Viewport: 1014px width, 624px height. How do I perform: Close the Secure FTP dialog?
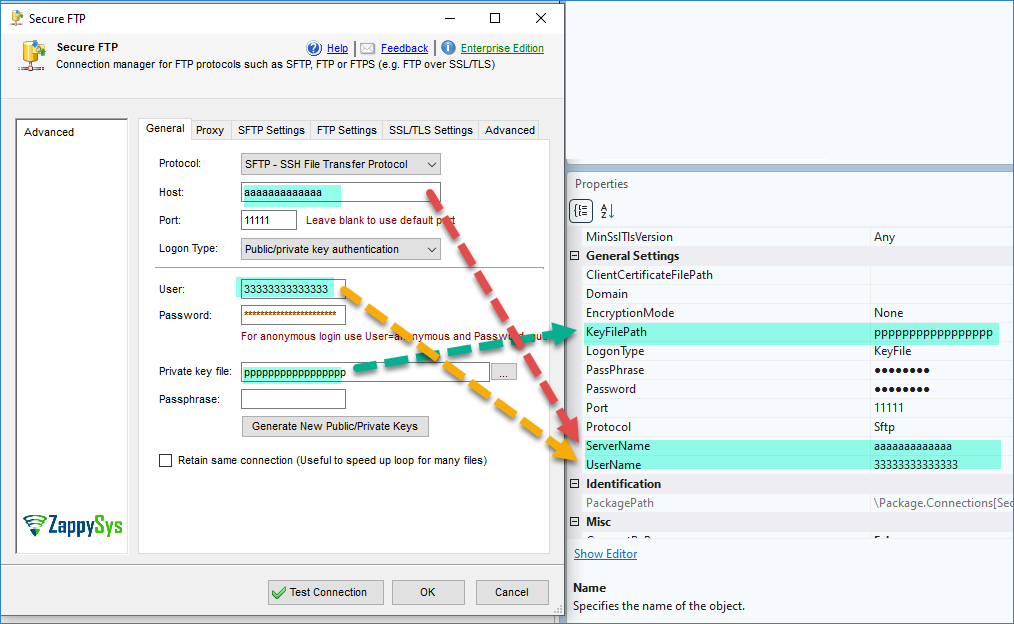[541, 18]
